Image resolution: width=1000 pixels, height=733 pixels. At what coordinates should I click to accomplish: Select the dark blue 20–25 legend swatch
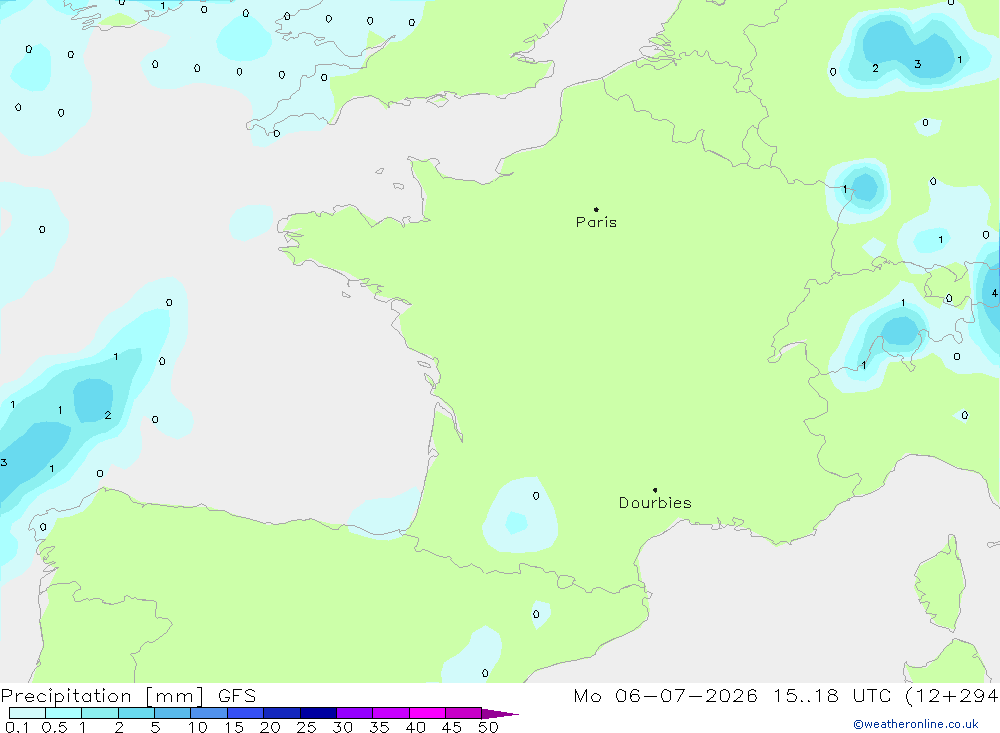[x=282, y=713]
